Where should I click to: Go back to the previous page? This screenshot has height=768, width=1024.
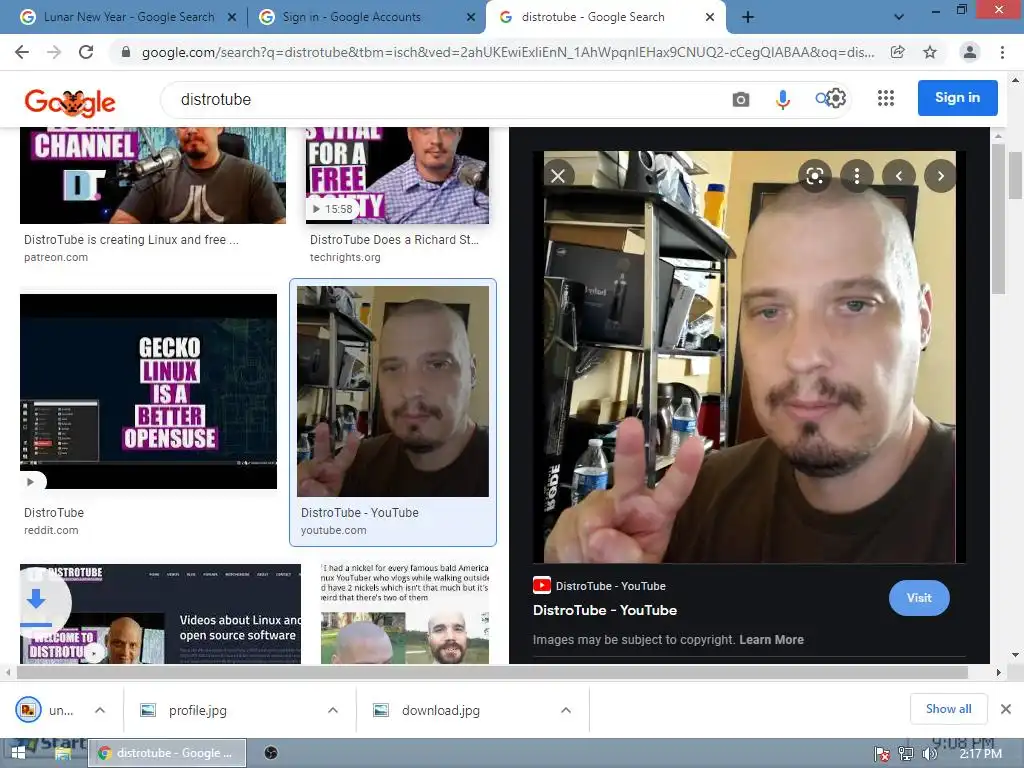pos(22,52)
